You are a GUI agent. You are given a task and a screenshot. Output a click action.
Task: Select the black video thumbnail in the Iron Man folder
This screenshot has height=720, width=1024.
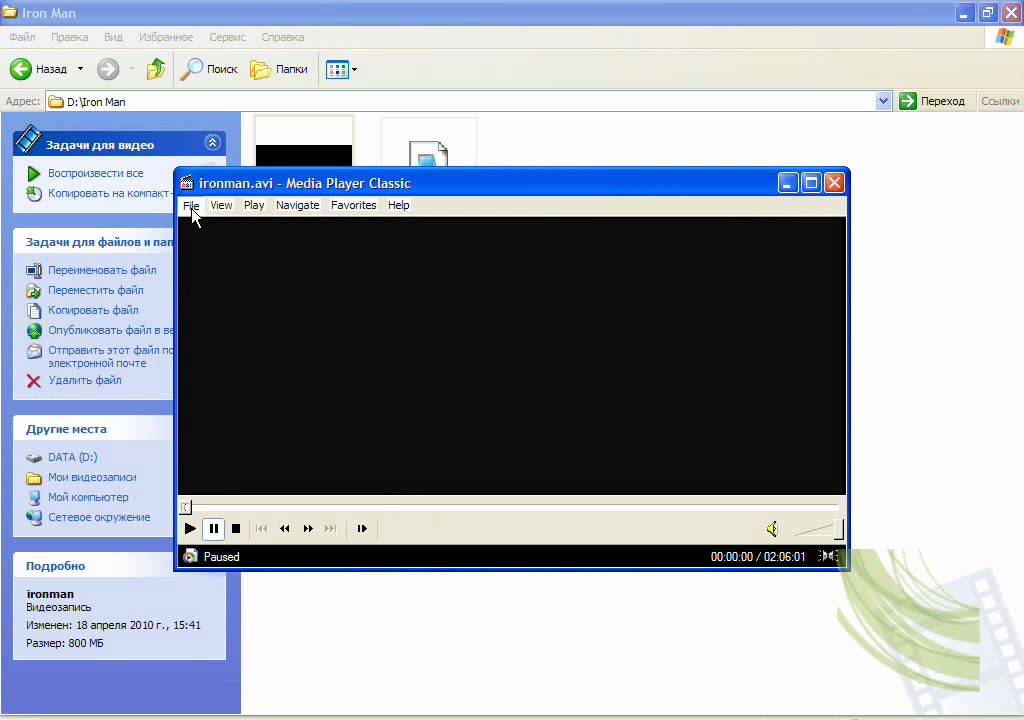point(304,141)
